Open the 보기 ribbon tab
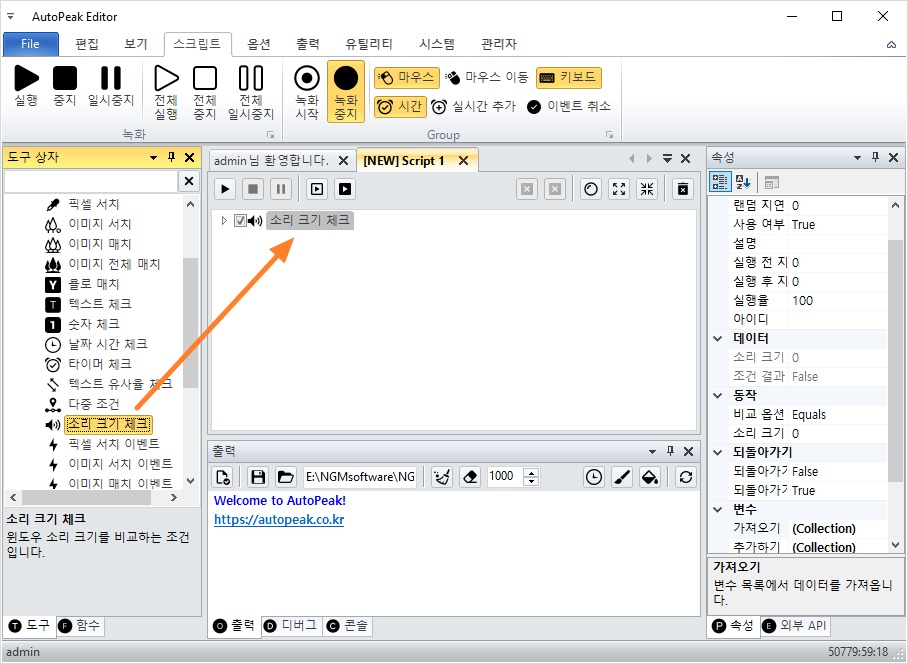This screenshot has height=664, width=908. click(136, 44)
